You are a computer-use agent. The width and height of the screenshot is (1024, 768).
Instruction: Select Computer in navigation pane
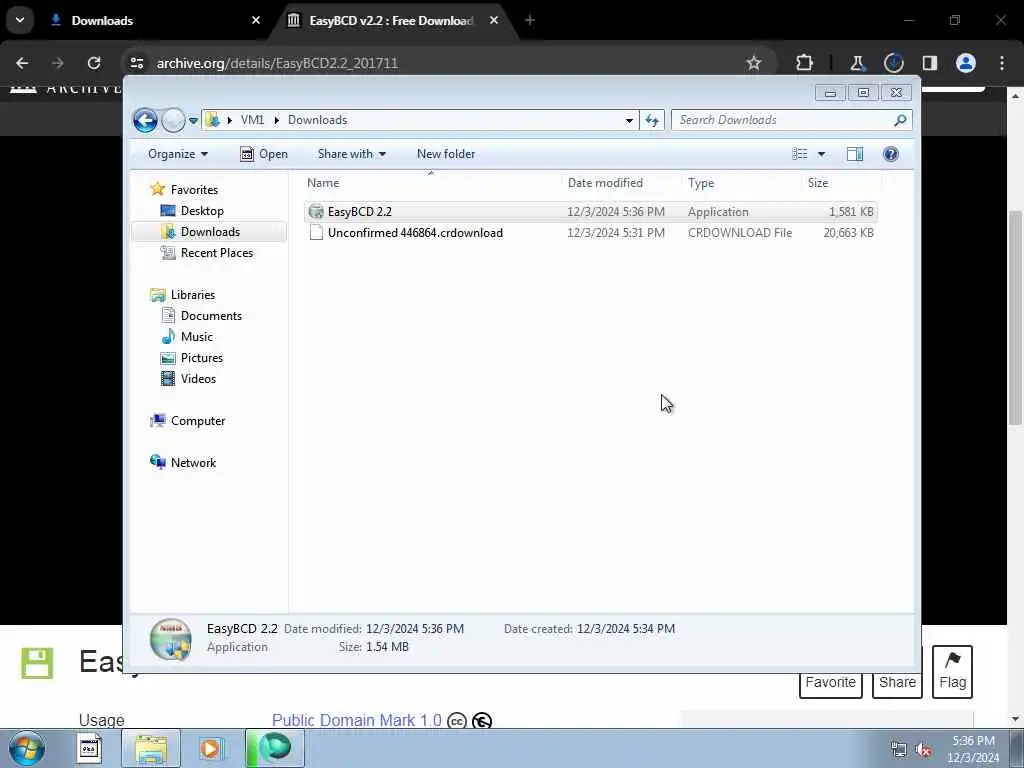[x=187, y=421]
